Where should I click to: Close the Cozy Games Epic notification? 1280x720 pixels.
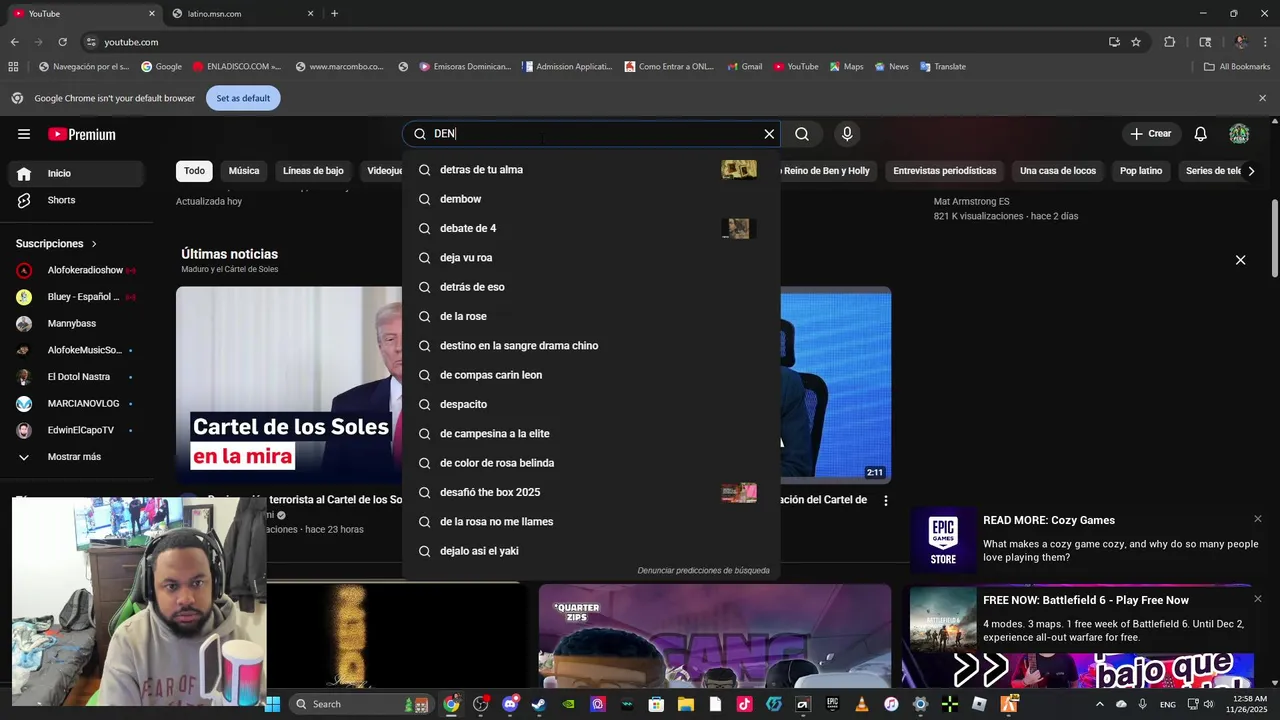coord(1258,519)
